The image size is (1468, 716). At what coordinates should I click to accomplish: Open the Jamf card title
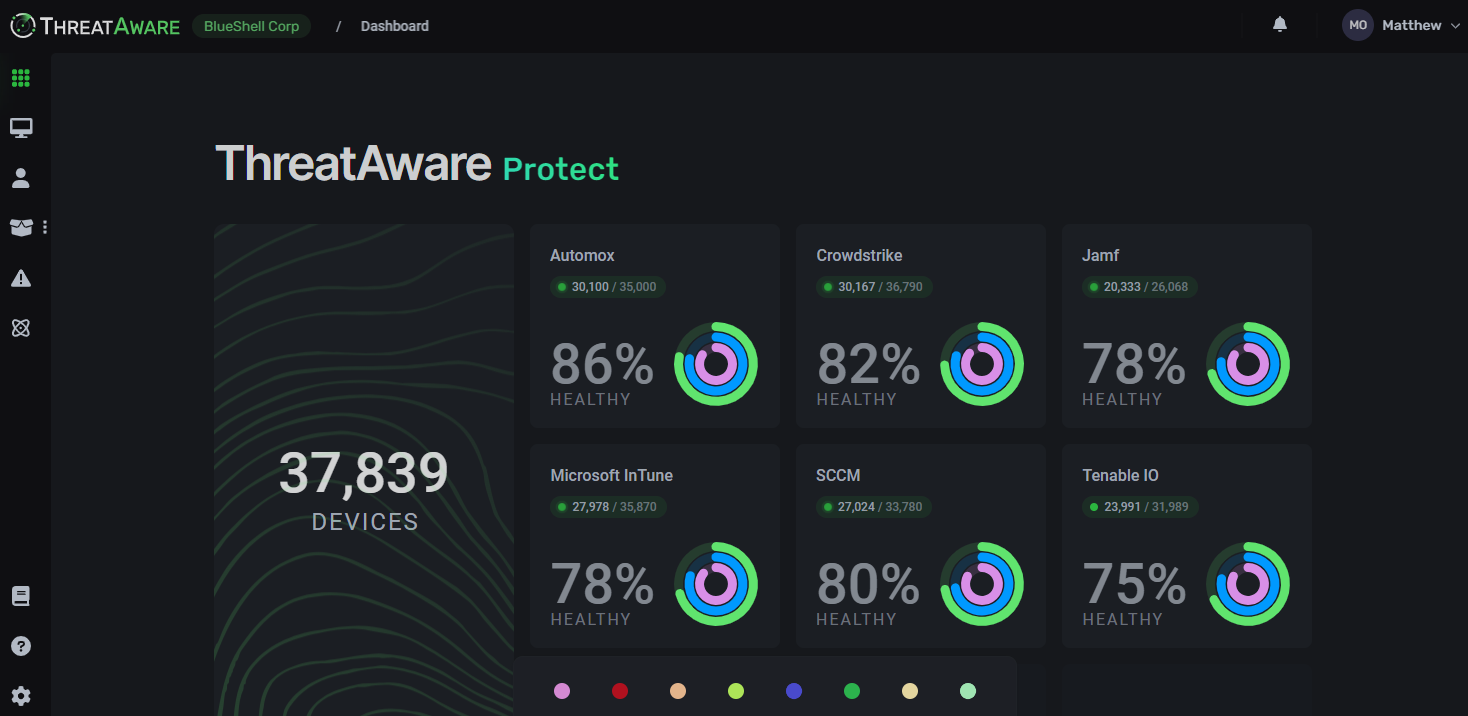click(1100, 256)
